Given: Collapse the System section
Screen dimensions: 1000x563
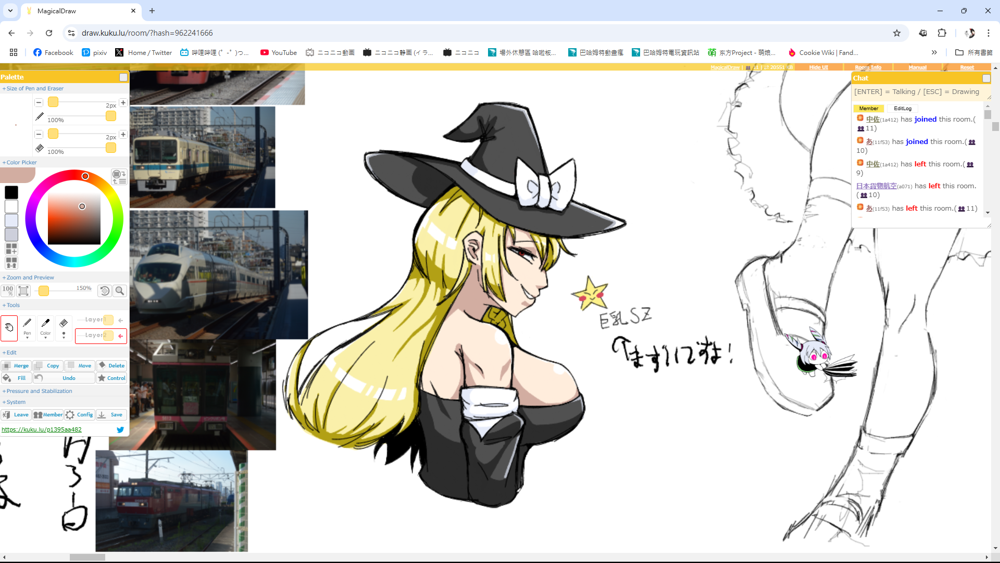Looking at the screenshot, I should (14, 402).
